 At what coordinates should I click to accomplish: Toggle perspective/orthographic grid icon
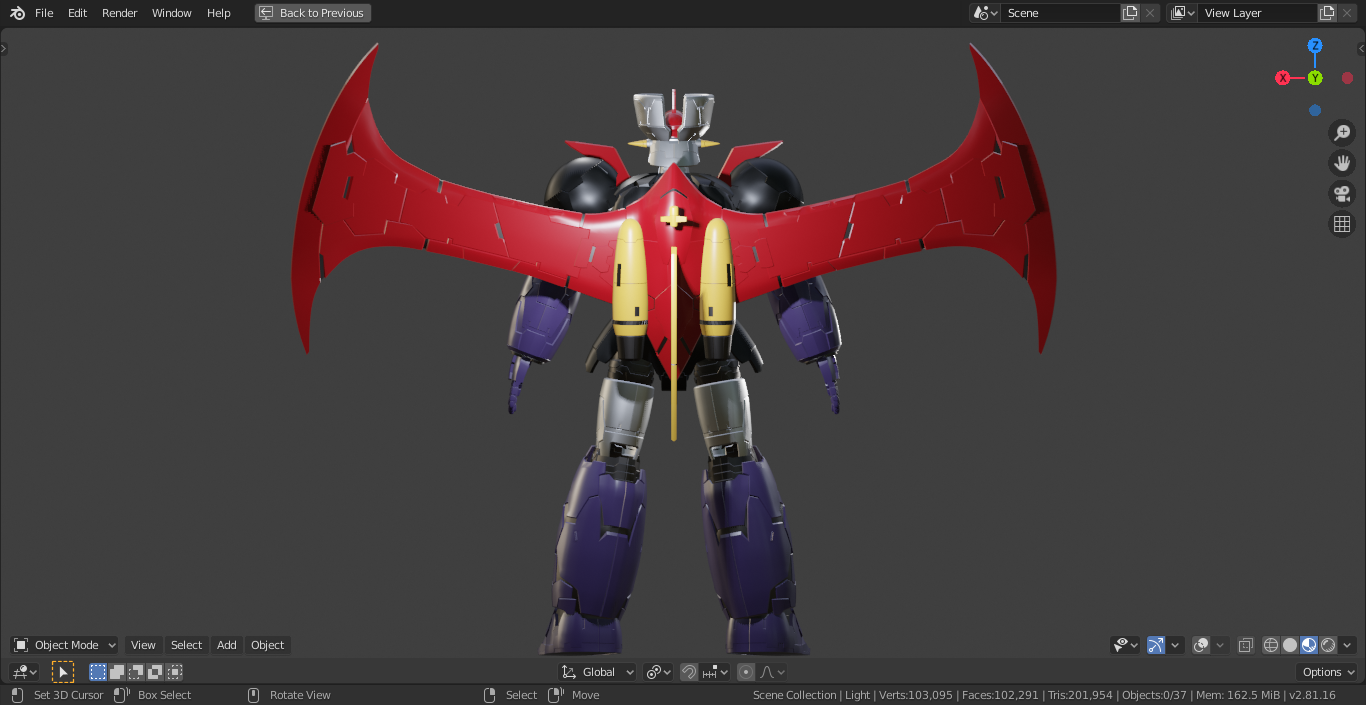coord(1342,224)
